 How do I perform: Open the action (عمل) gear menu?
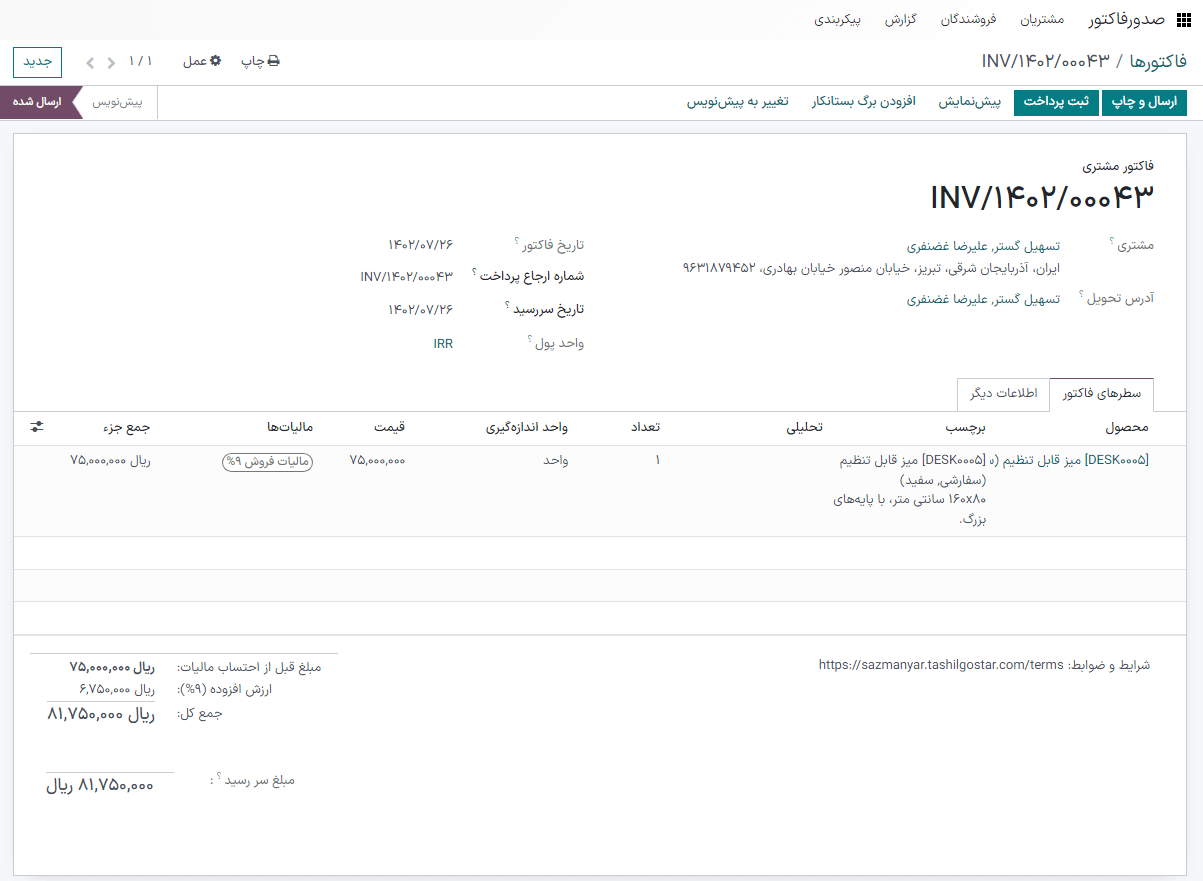[215, 62]
